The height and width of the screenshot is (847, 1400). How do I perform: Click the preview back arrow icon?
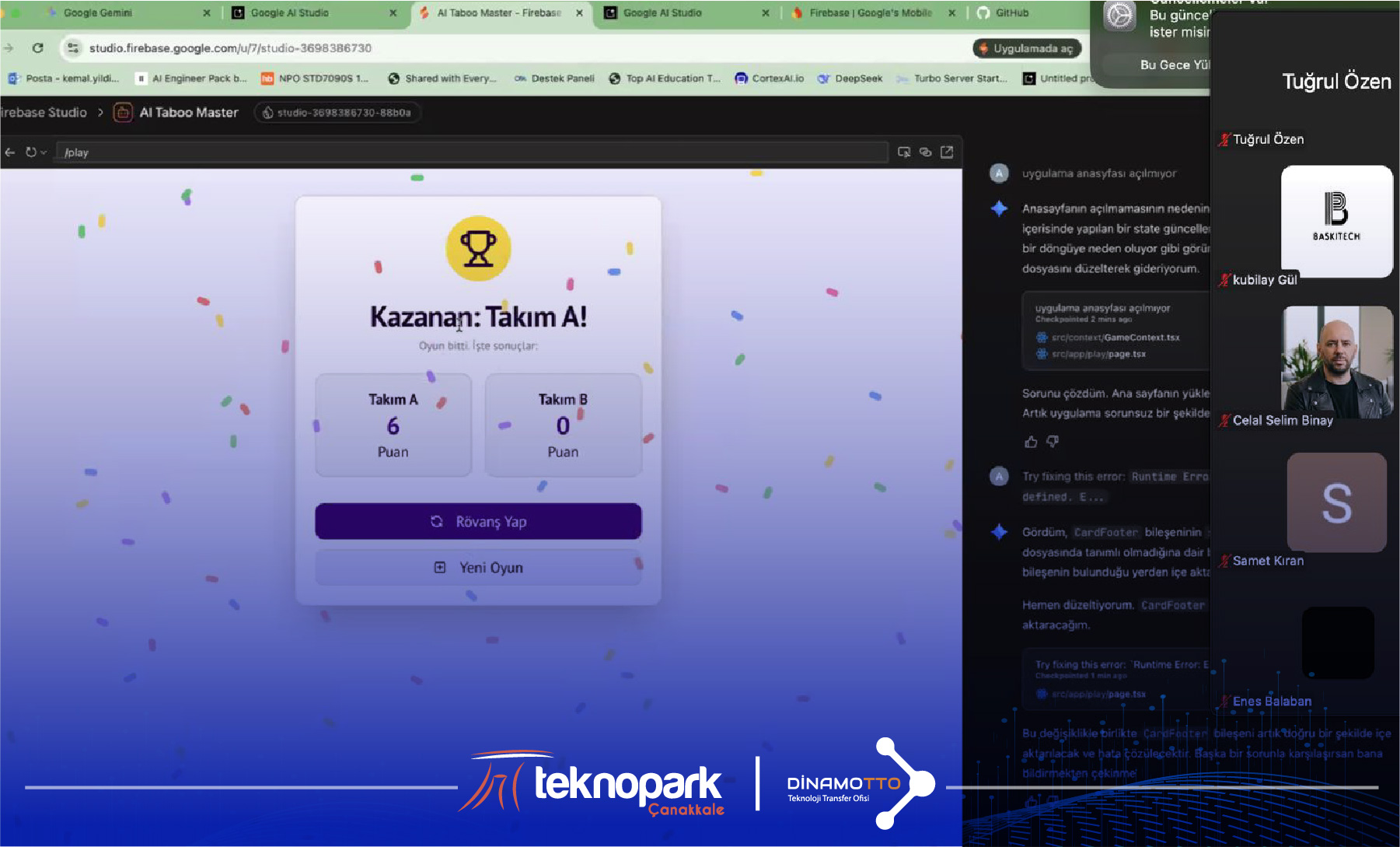coord(9,152)
